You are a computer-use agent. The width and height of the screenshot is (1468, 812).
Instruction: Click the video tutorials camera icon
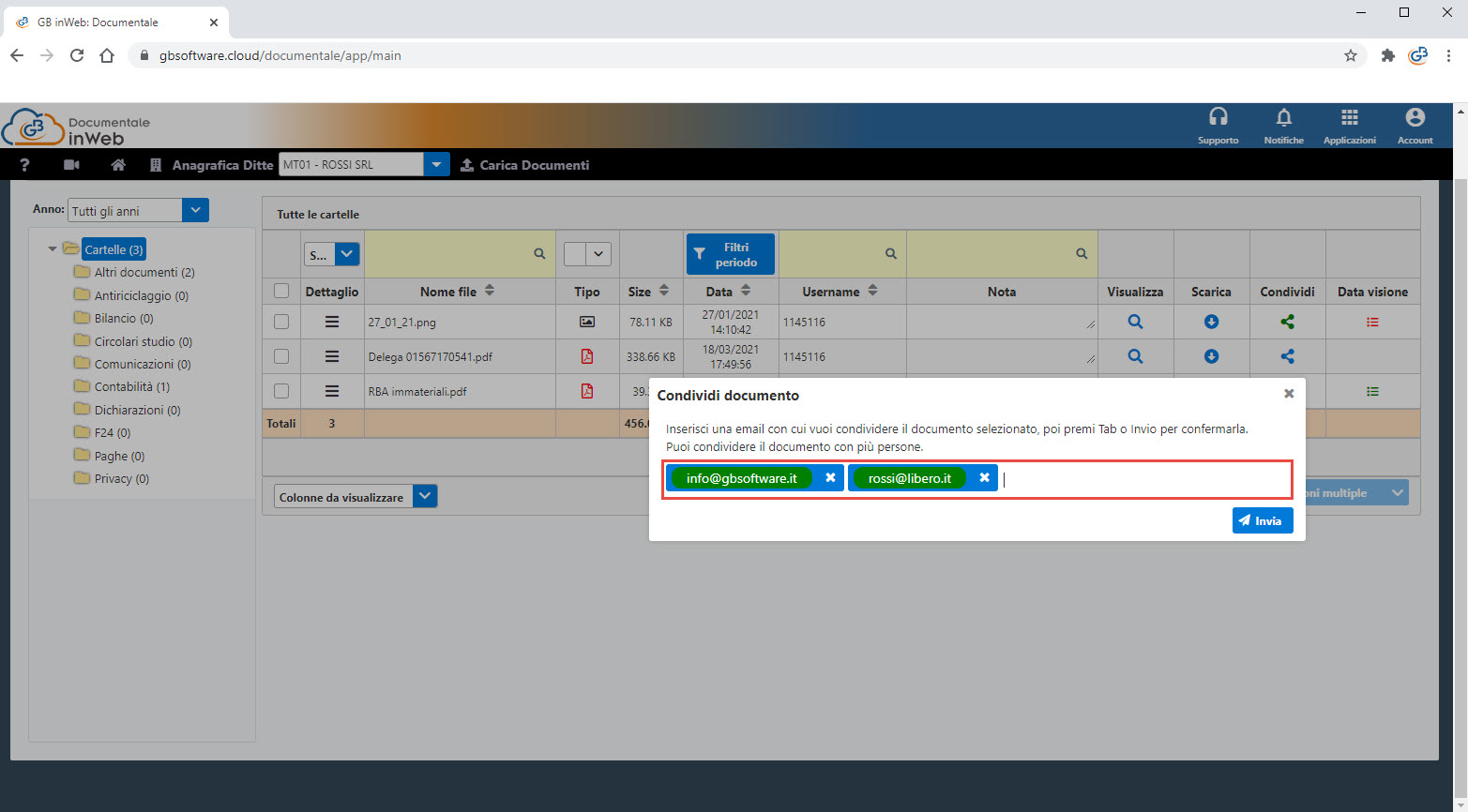click(x=70, y=164)
